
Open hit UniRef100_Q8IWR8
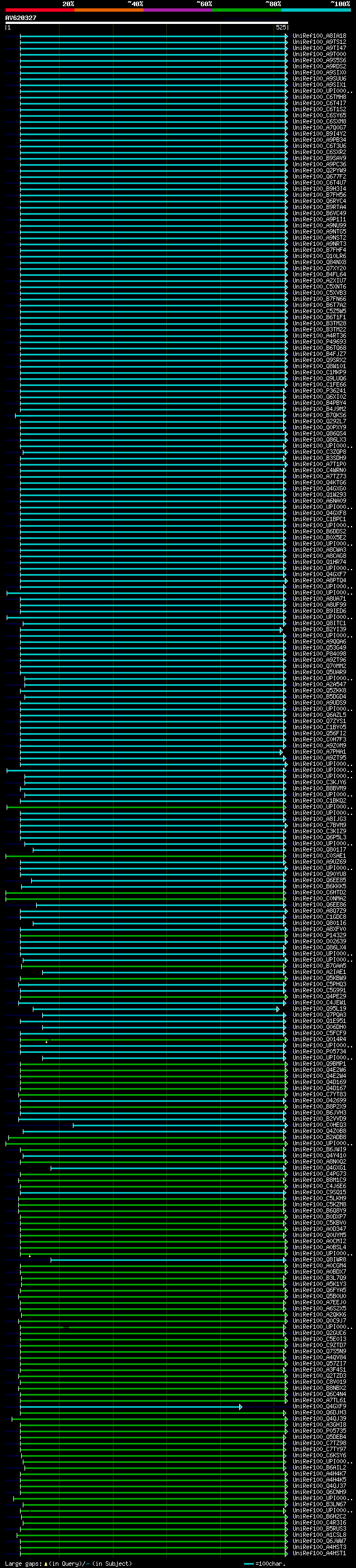click(319, 1259)
